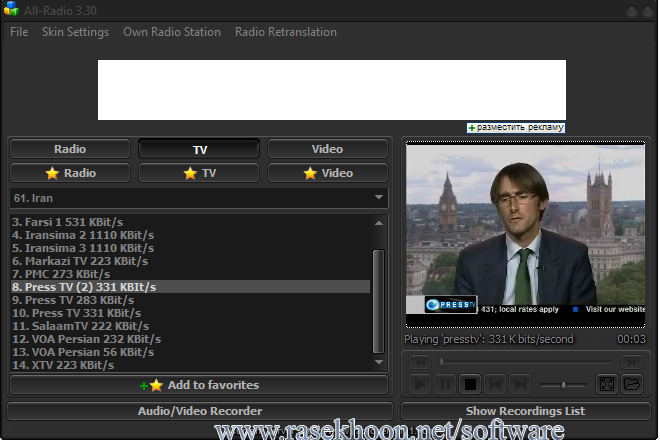Switch to the Radio tab
This screenshot has height=442, width=660.
click(x=70, y=149)
